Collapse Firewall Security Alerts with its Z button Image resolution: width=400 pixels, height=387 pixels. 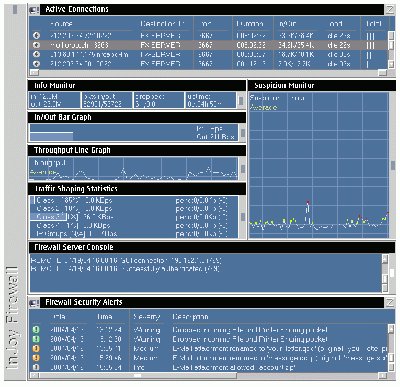pyautogui.click(x=390, y=302)
